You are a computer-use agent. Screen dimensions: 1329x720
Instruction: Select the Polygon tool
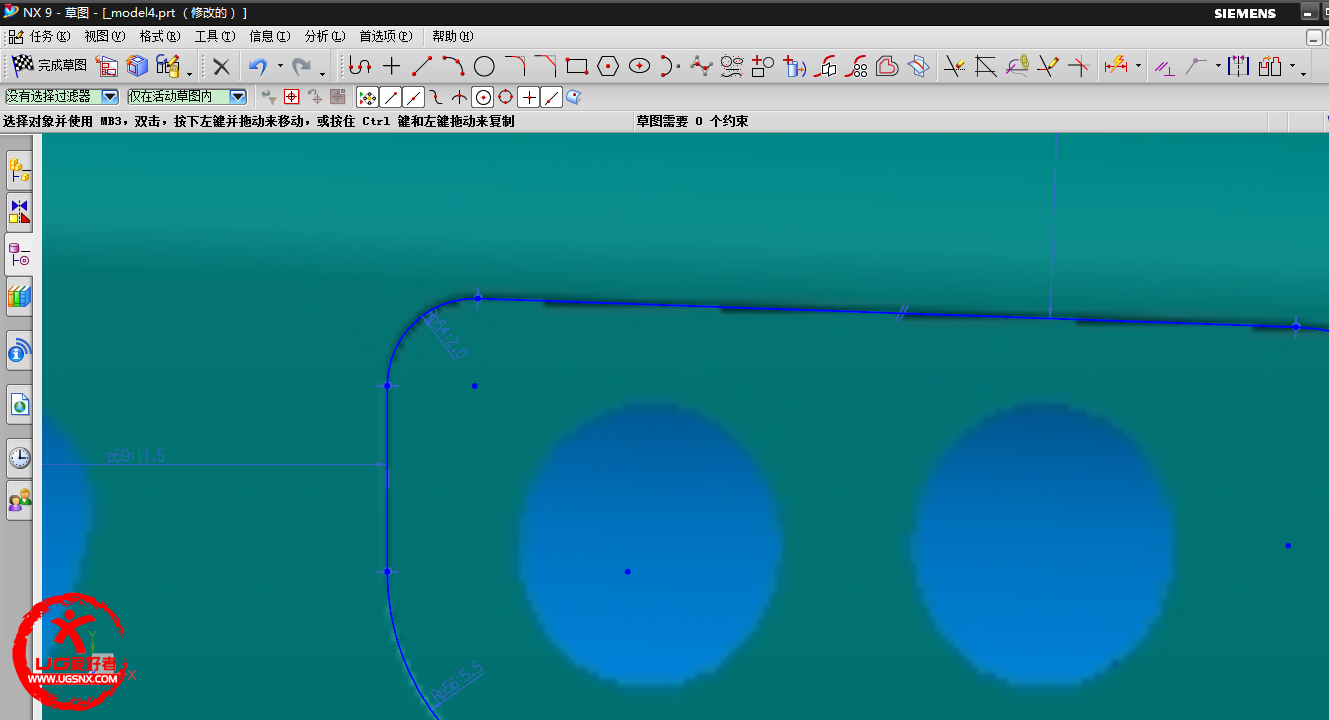(608, 67)
